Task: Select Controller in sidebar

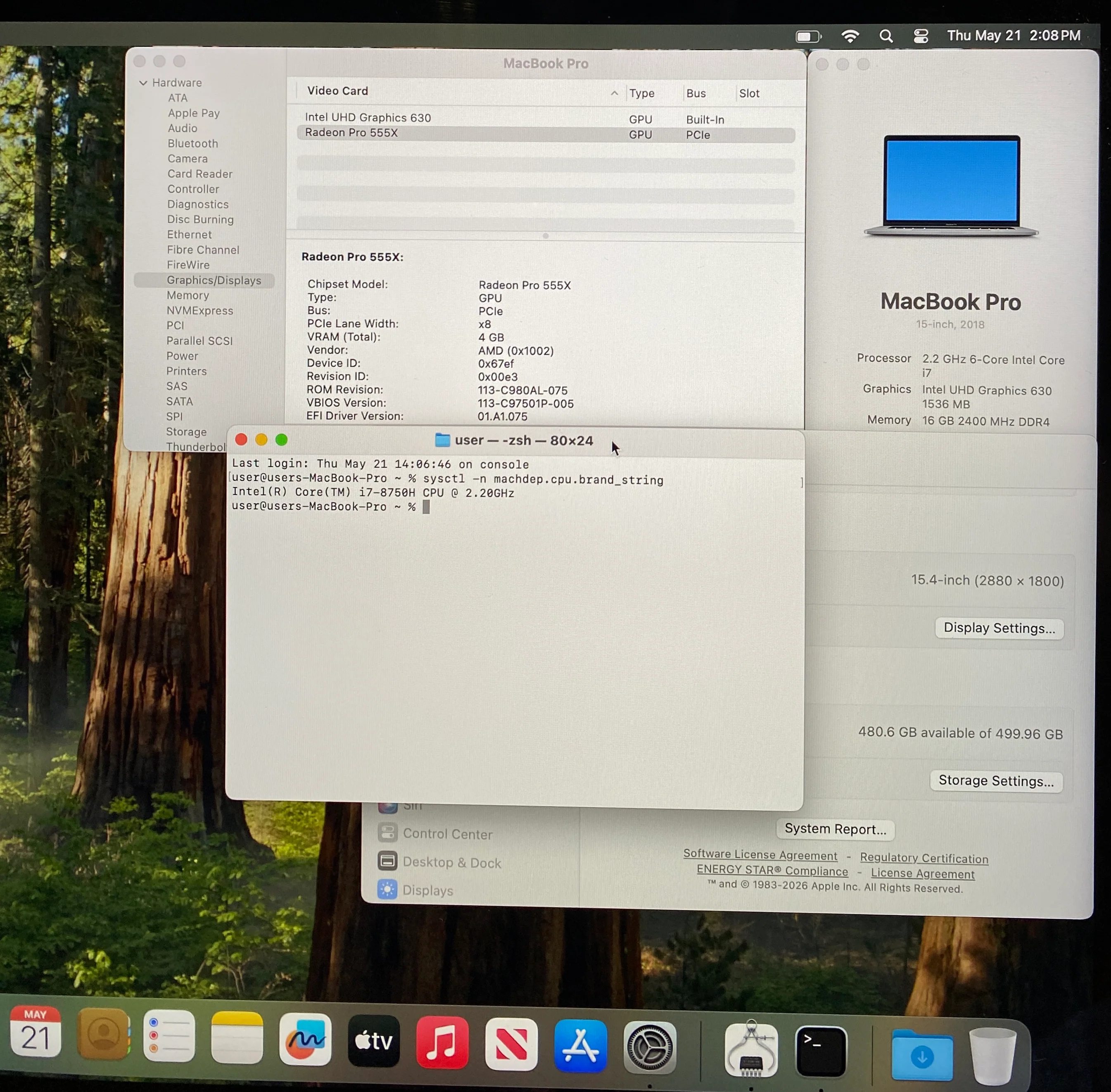Action: (193, 189)
